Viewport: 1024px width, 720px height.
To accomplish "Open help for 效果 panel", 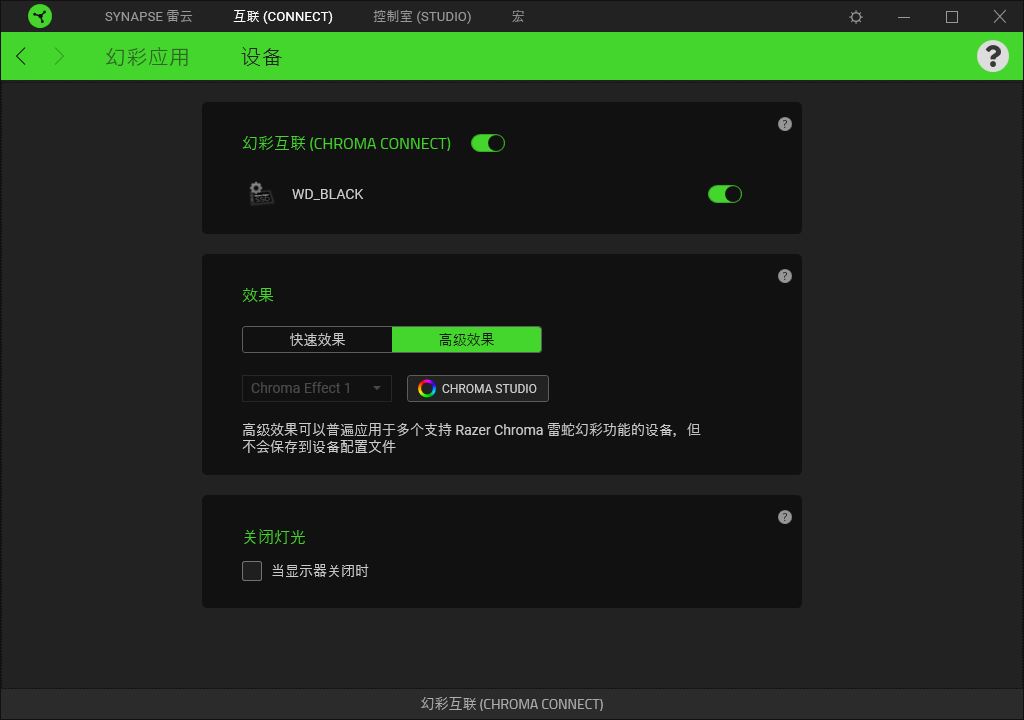I will click(785, 276).
